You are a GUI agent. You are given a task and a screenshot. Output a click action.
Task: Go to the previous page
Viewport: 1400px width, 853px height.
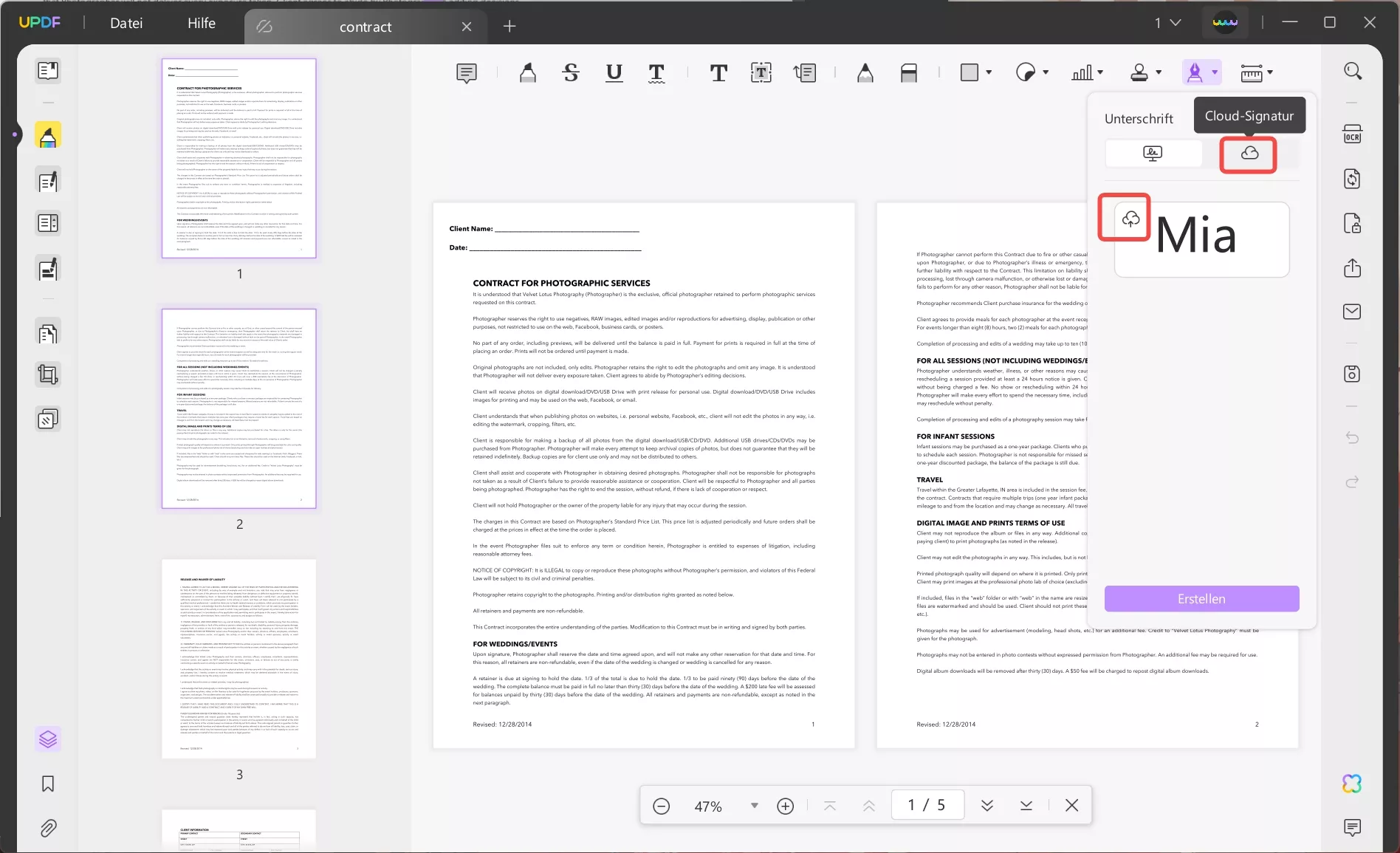[x=869, y=806]
